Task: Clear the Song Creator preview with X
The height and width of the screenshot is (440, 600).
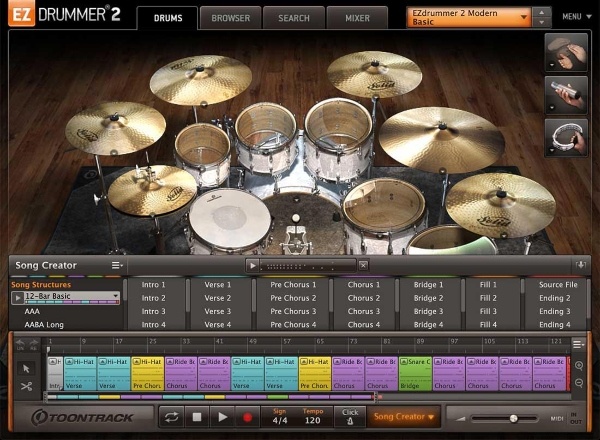Action: tap(364, 265)
